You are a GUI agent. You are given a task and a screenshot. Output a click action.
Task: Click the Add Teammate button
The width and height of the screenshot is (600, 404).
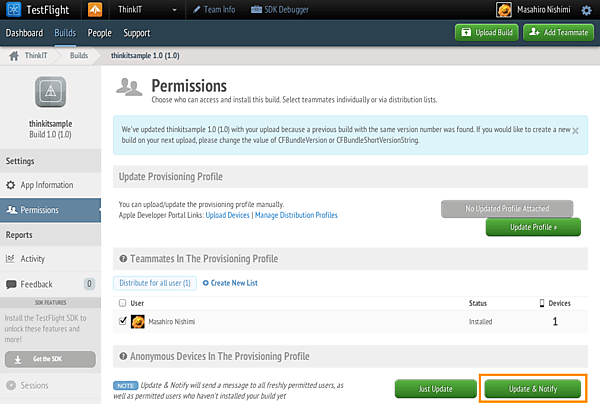coord(550,33)
